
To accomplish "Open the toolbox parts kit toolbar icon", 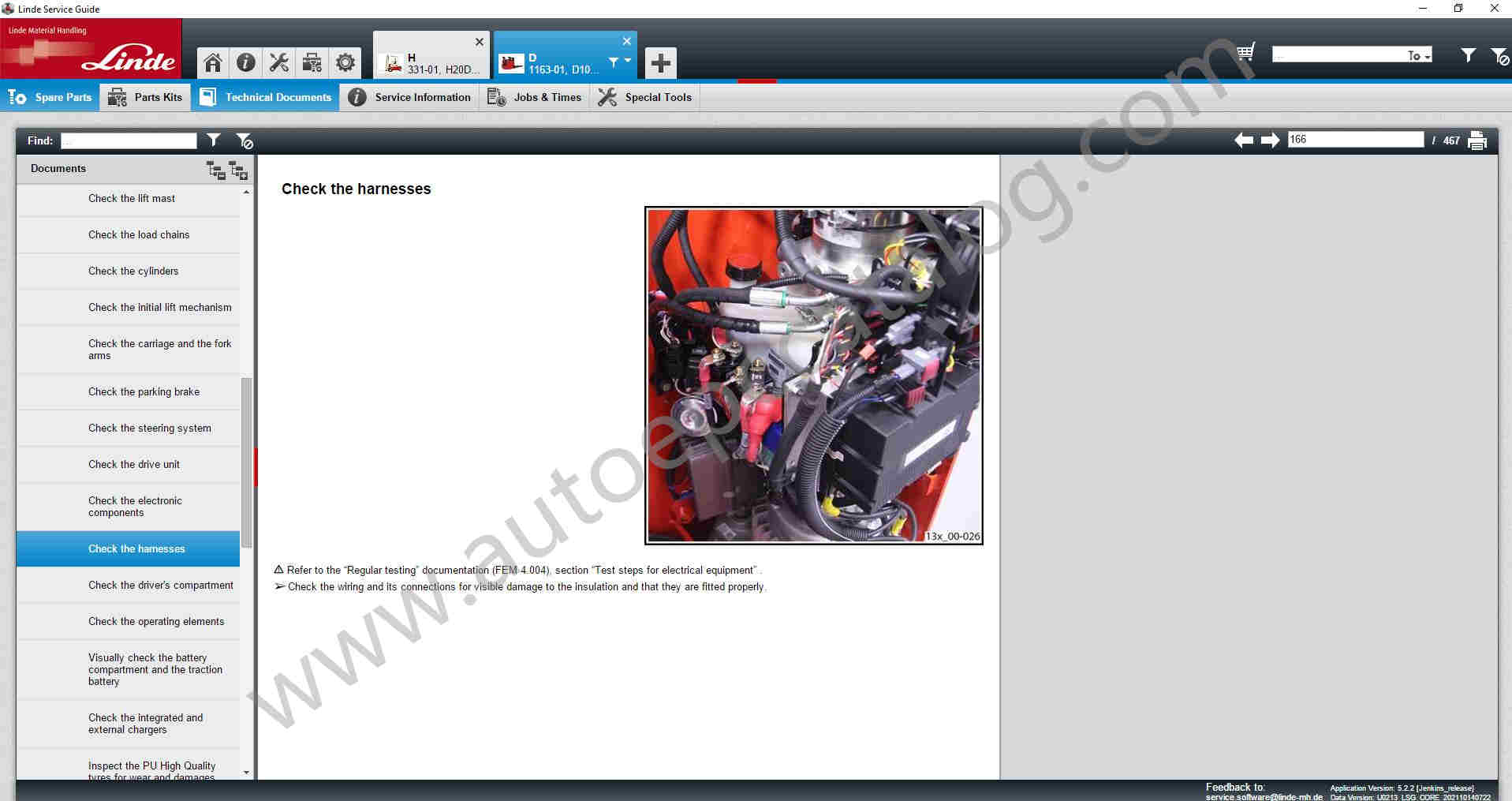I will point(312,62).
